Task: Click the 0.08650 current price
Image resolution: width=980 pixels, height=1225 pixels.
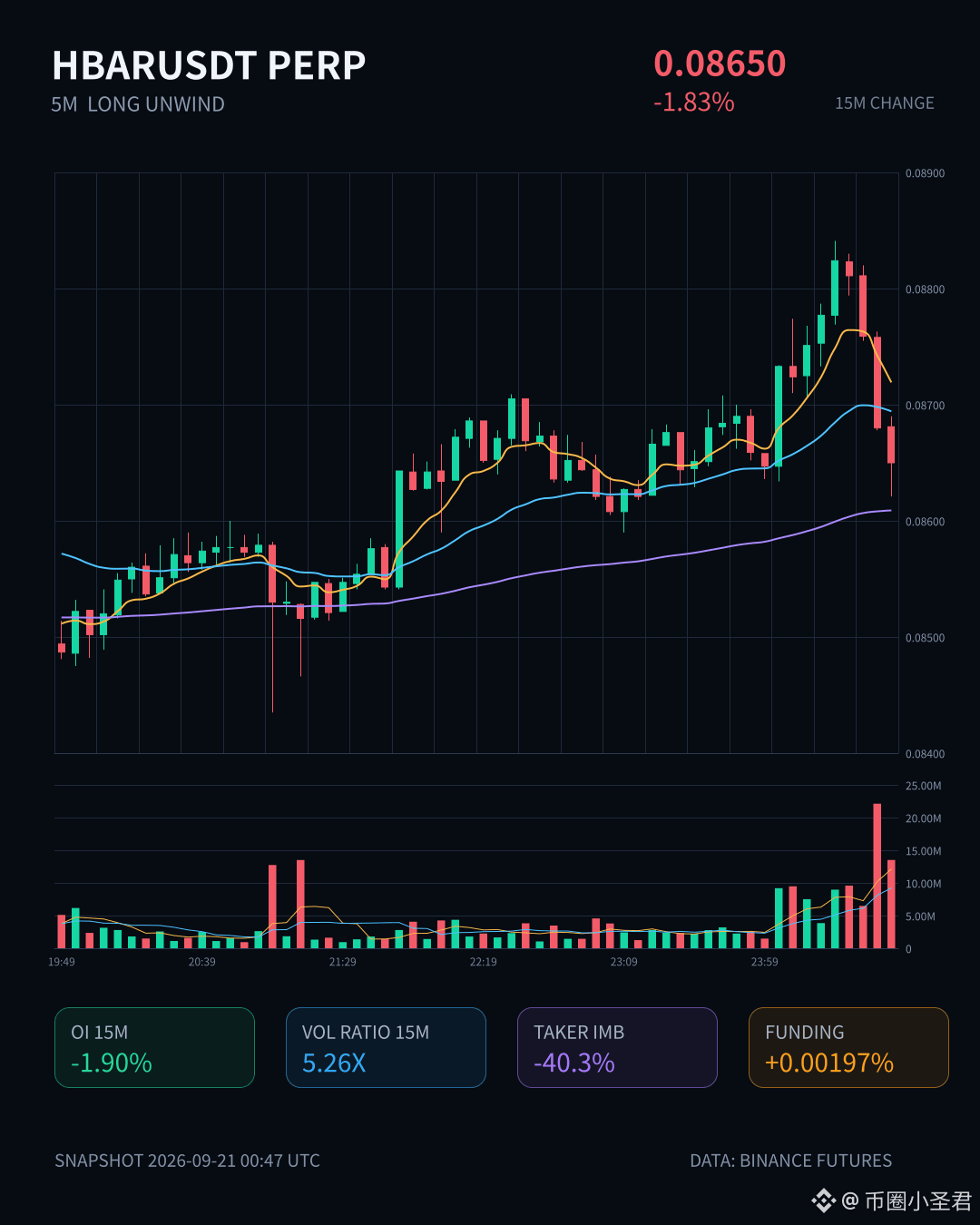Action: coord(720,64)
